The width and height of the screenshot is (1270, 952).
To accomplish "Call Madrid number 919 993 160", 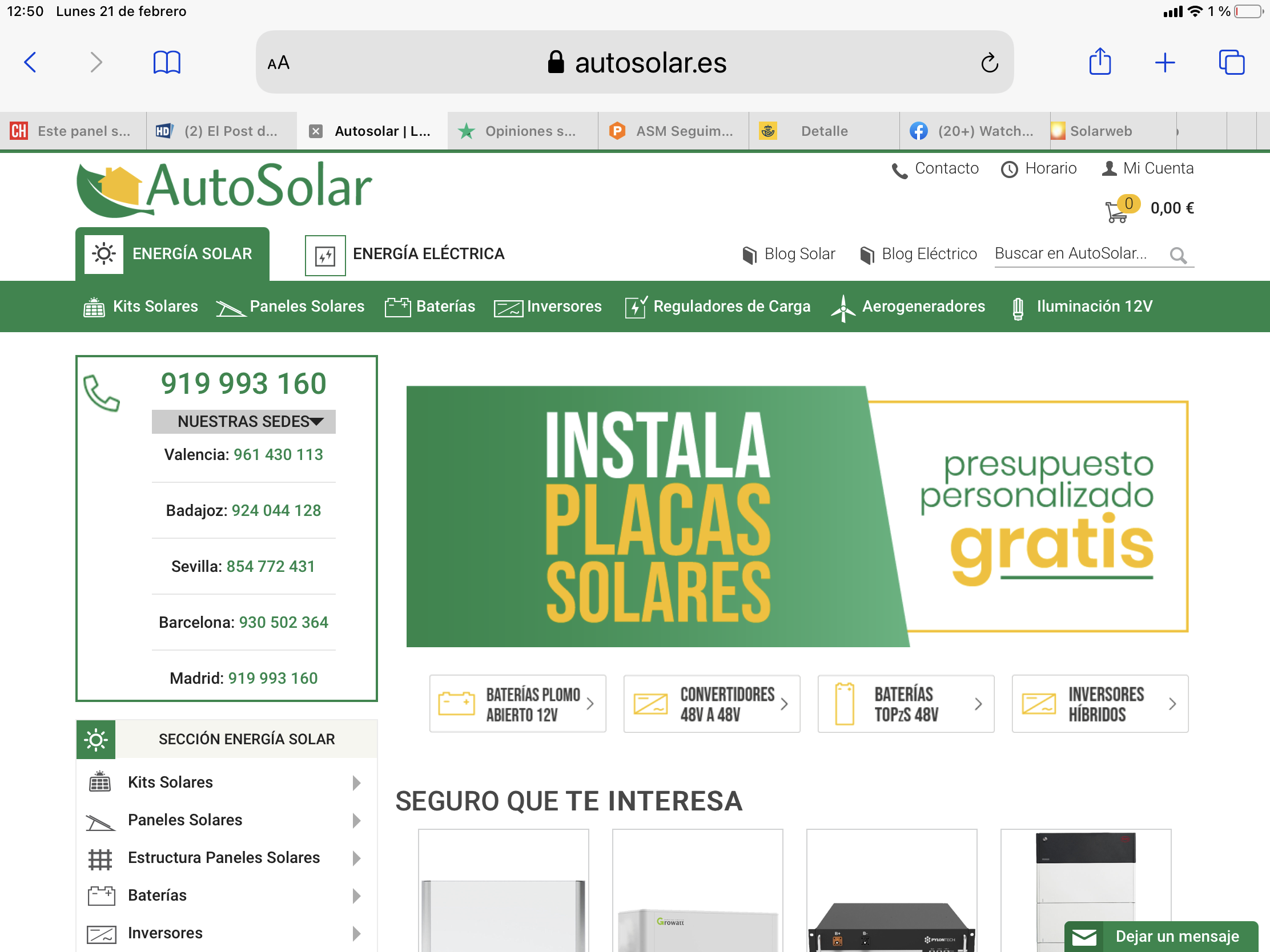I will (x=273, y=679).
